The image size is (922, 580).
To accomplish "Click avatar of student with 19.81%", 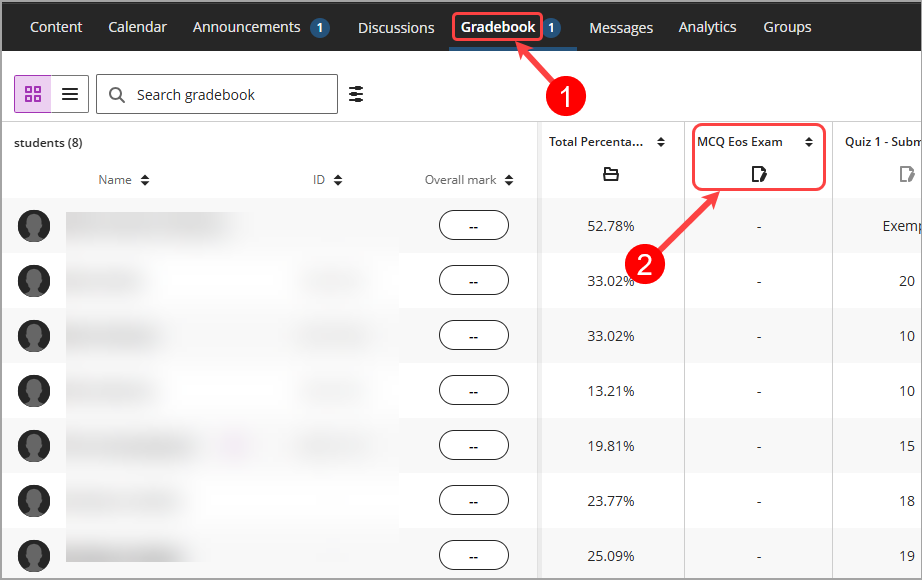I will tap(34, 446).
